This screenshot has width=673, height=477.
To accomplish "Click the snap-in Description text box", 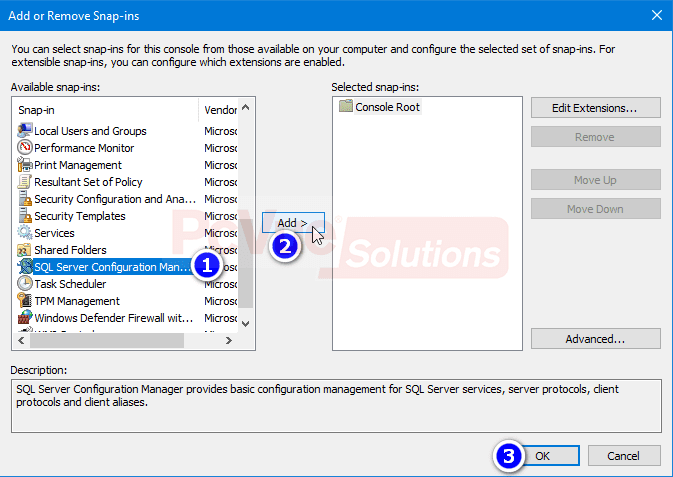I will point(336,406).
